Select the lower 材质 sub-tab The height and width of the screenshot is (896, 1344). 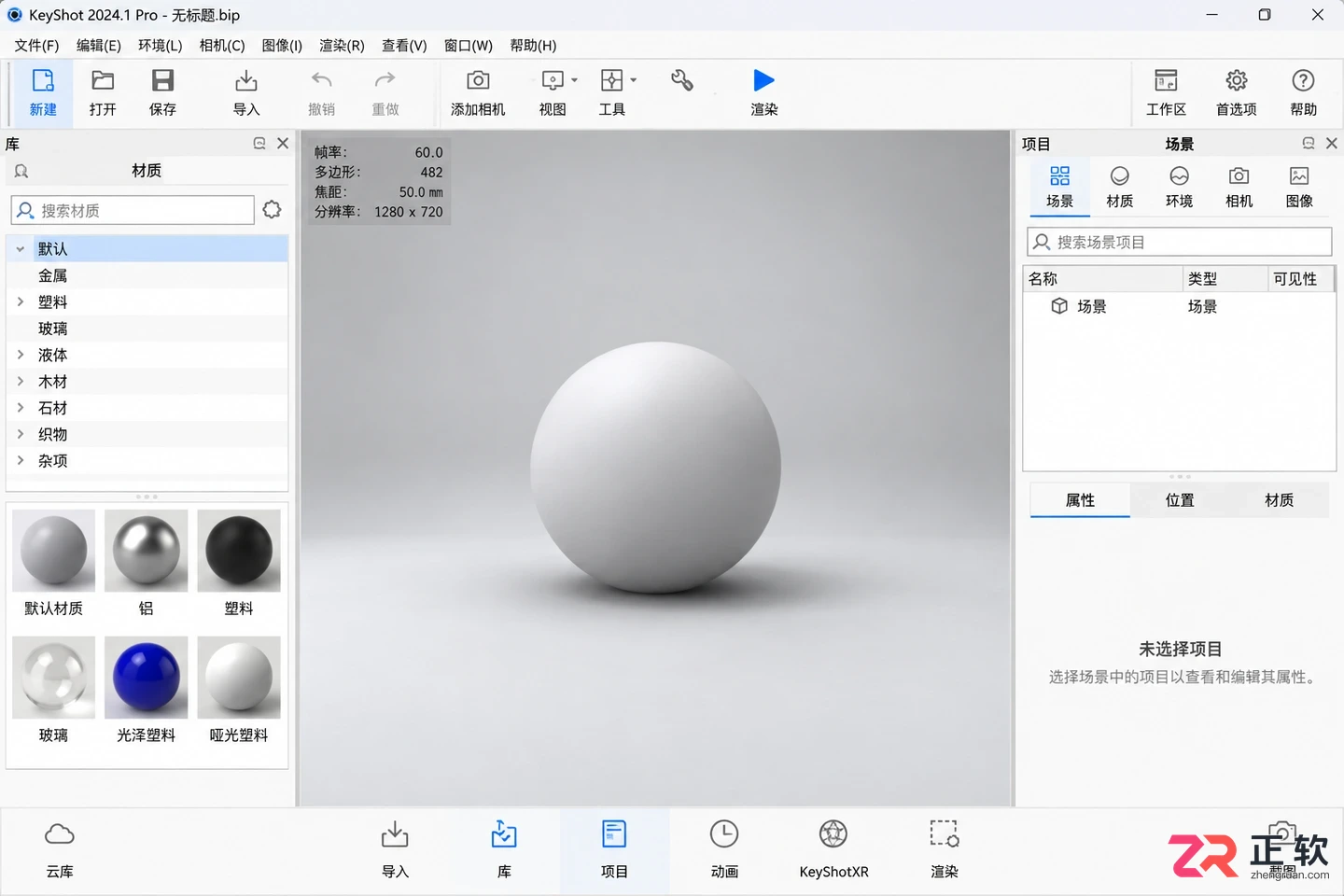1279,500
